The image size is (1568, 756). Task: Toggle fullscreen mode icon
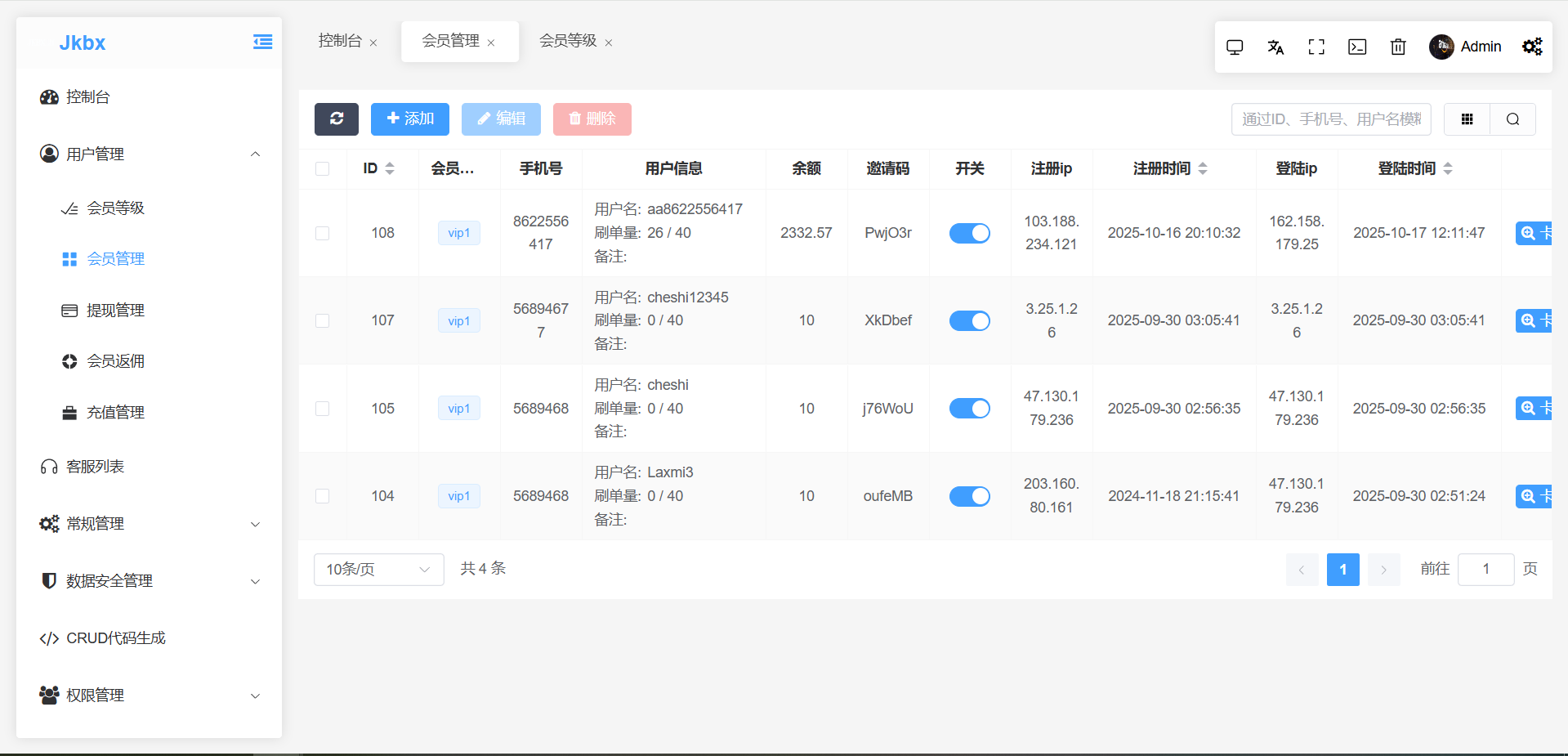tap(1316, 47)
